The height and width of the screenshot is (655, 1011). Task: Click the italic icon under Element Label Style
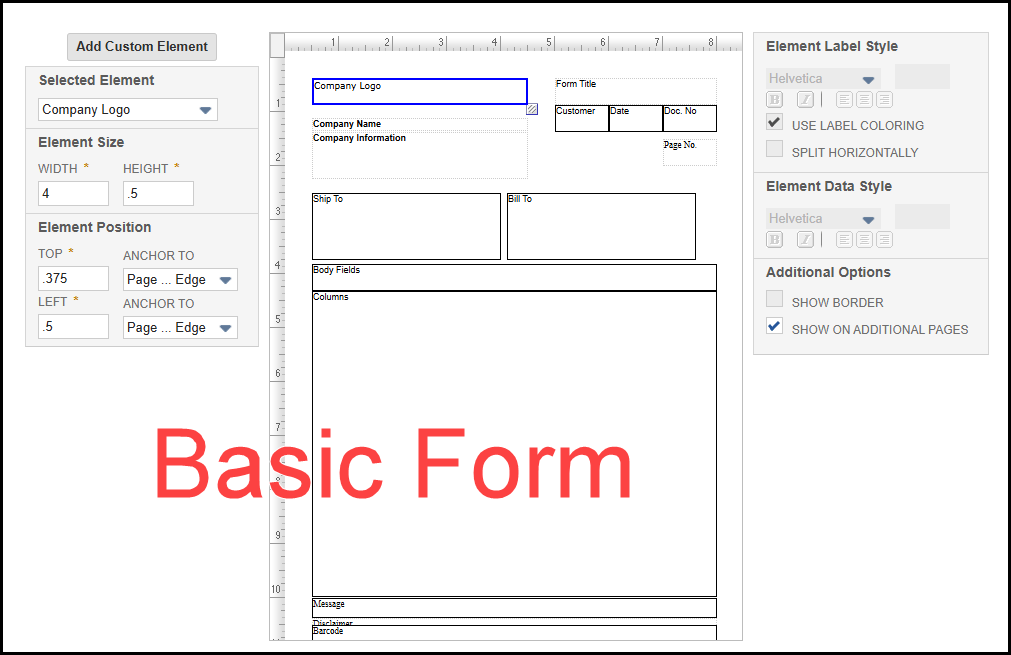pyautogui.click(x=805, y=99)
